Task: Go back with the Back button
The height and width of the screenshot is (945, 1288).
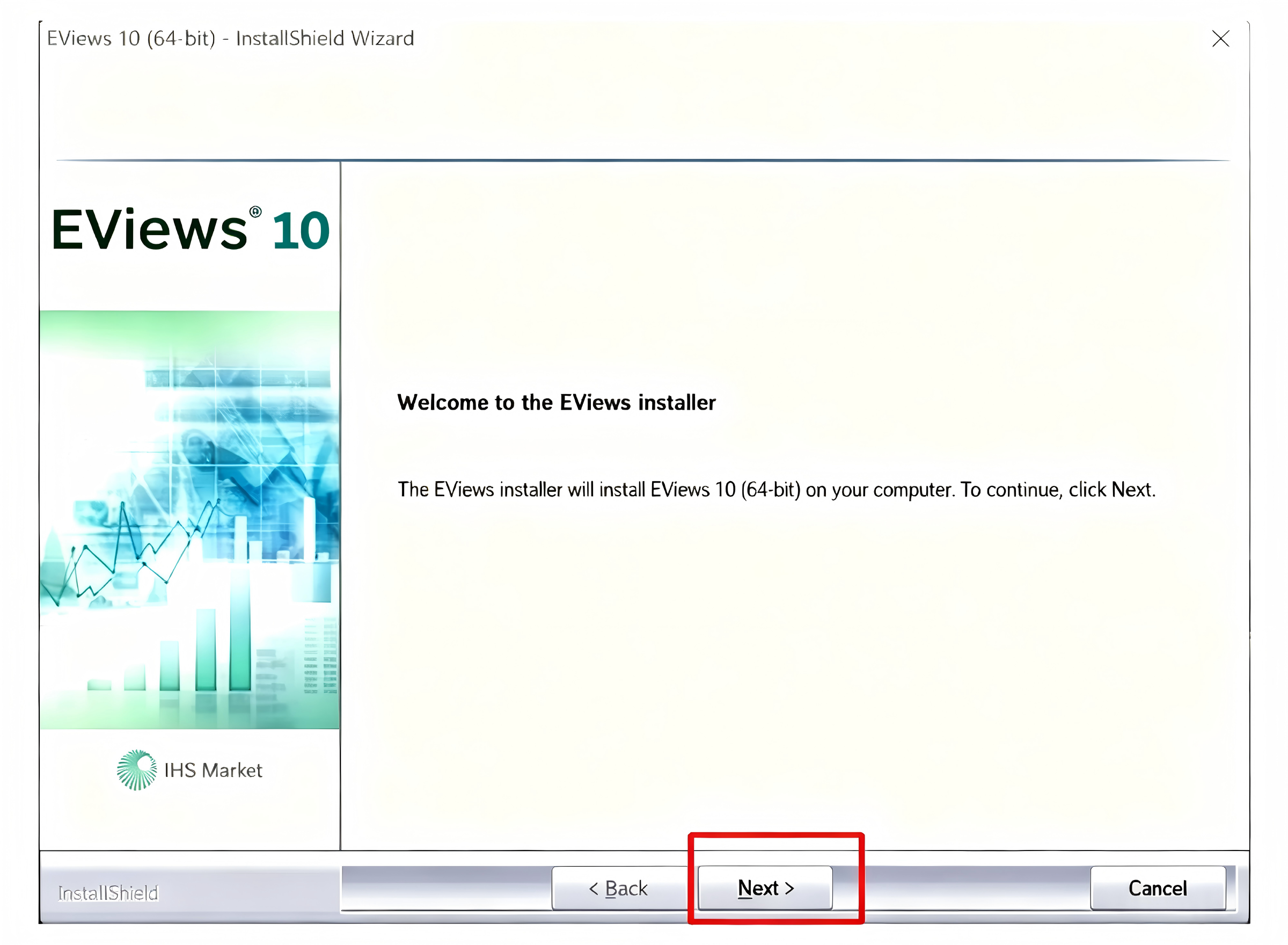Action: coord(619,888)
